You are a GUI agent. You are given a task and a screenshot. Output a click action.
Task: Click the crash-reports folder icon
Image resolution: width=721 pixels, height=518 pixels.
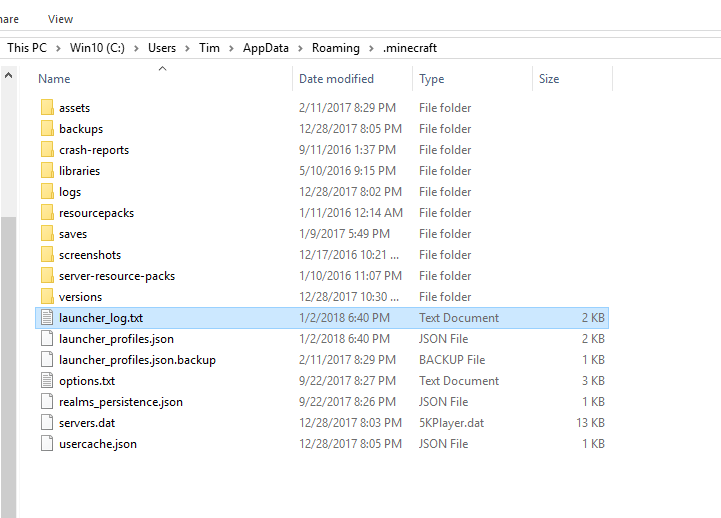46,150
